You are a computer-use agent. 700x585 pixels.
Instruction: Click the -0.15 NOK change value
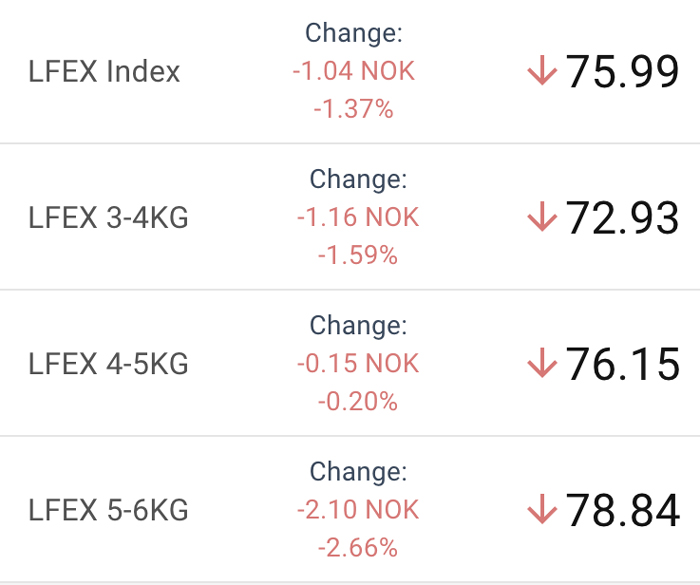[358, 363]
